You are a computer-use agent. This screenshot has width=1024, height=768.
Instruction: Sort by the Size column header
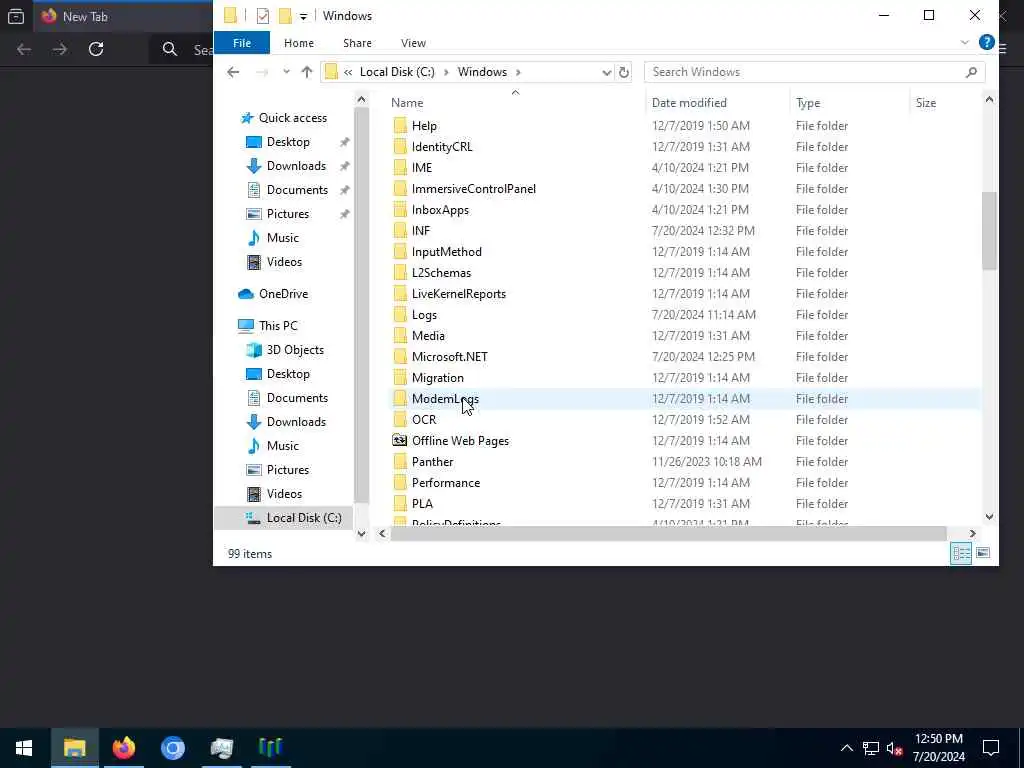(925, 103)
